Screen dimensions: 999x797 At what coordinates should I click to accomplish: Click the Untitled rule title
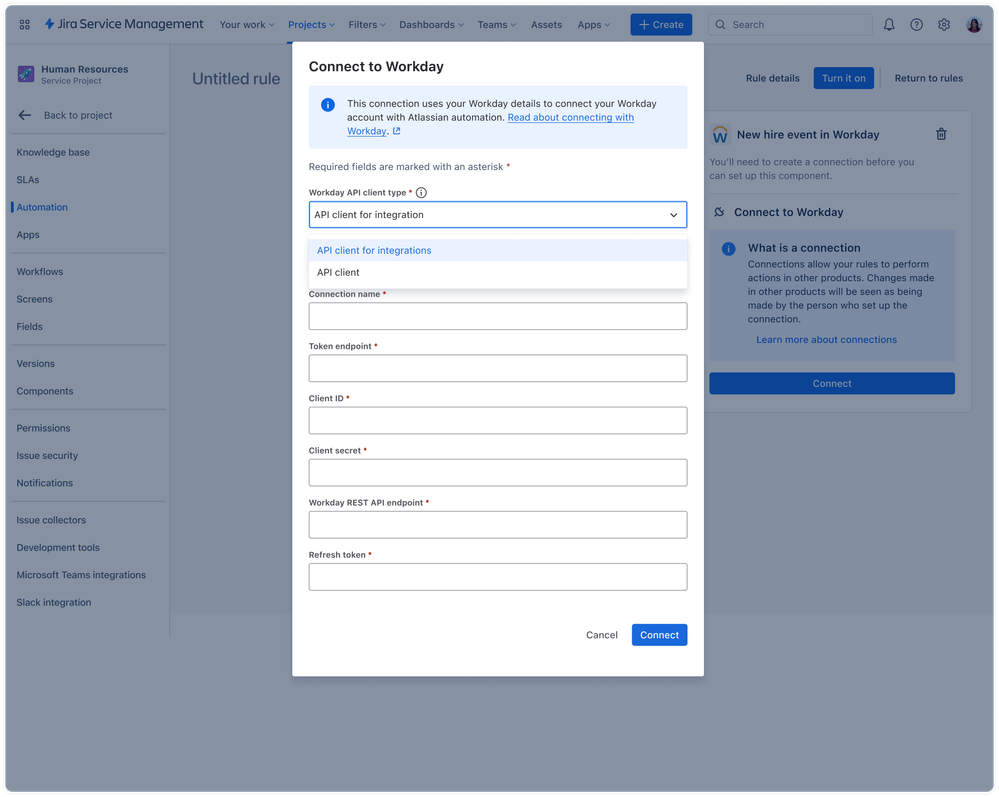(x=236, y=79)
